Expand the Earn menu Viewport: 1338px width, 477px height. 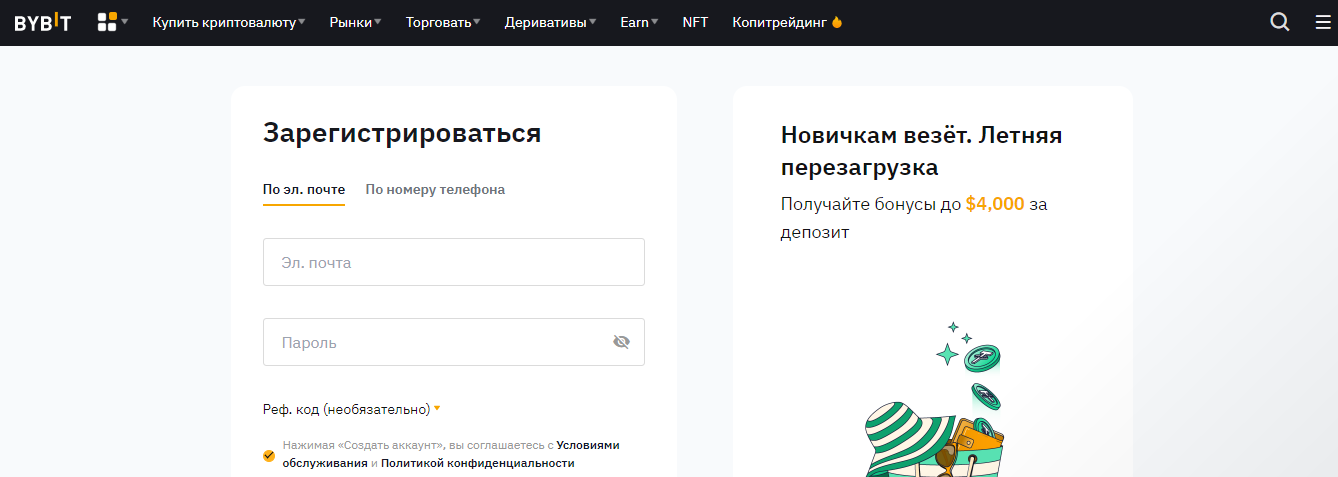click(x=639, y=22)
